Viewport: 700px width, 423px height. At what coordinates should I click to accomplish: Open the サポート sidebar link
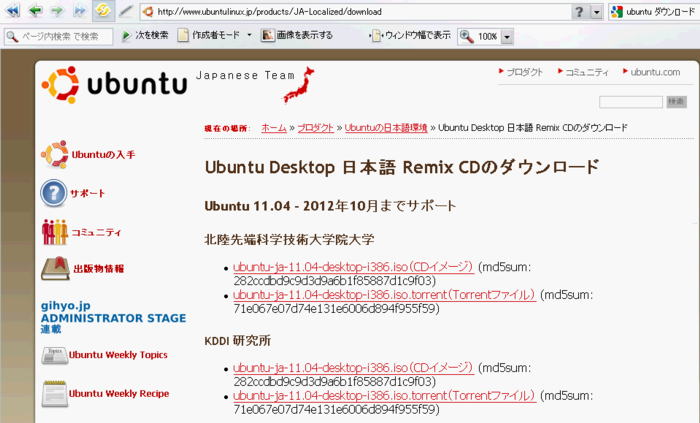tap(88, 193)
